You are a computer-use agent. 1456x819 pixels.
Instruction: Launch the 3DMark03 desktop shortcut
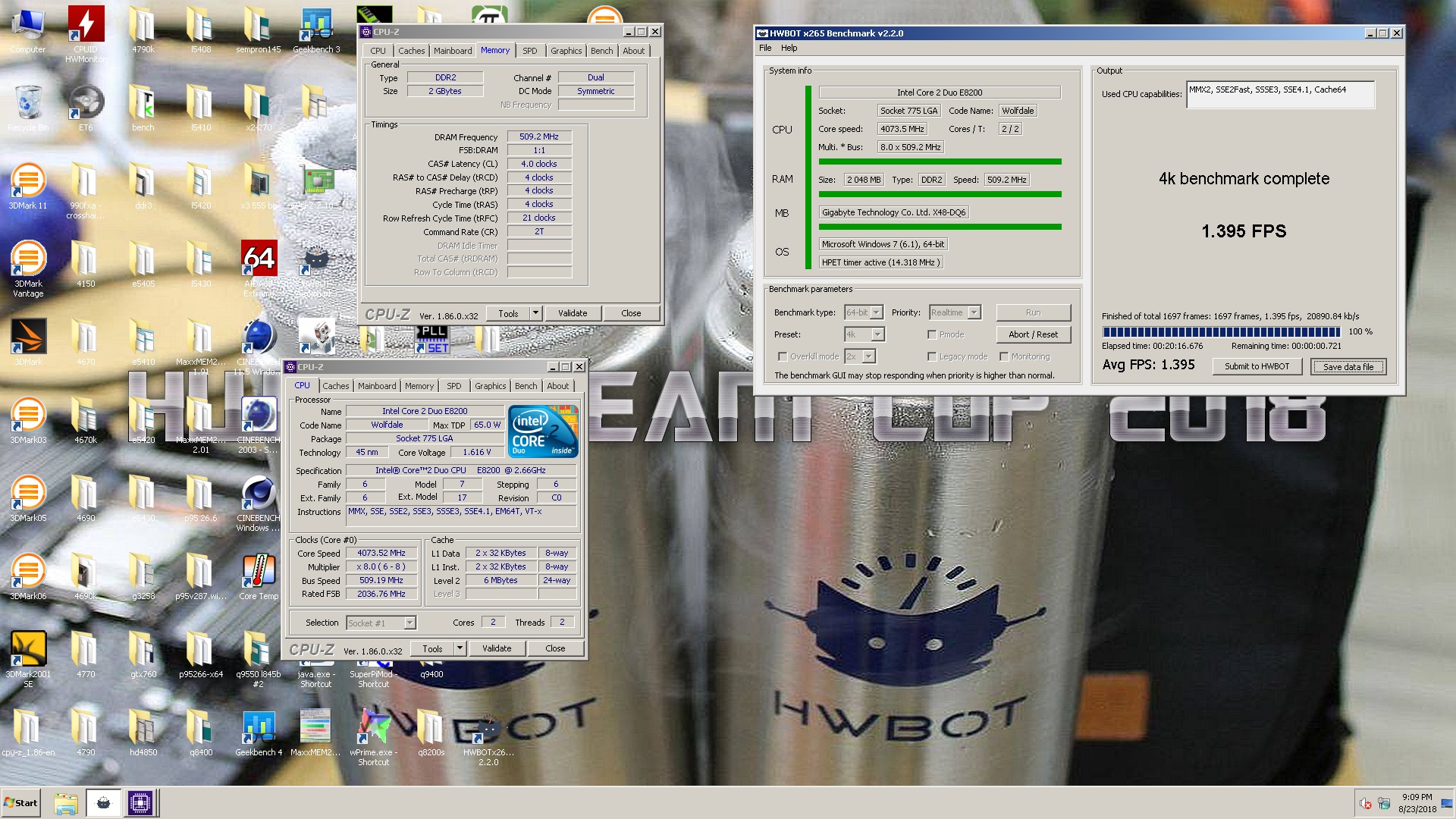[x=28, y=420]
